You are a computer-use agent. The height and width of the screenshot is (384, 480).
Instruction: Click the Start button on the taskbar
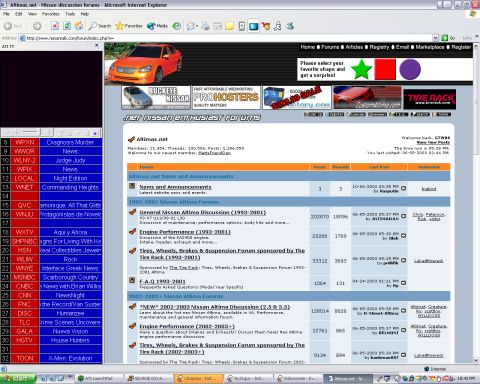[18, 379]
